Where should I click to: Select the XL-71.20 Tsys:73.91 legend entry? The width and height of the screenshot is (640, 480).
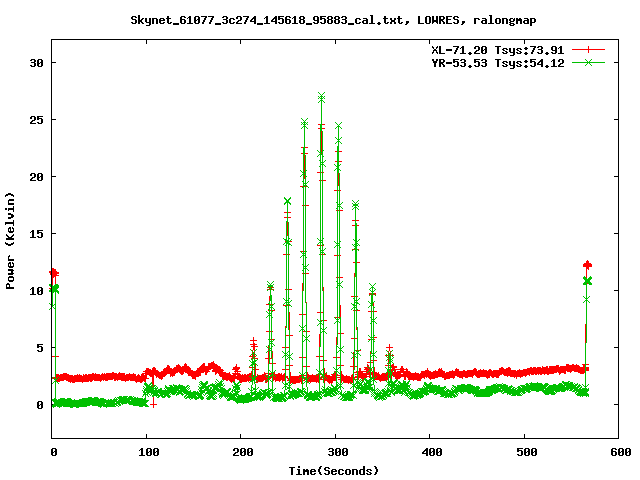pos(496,49)
